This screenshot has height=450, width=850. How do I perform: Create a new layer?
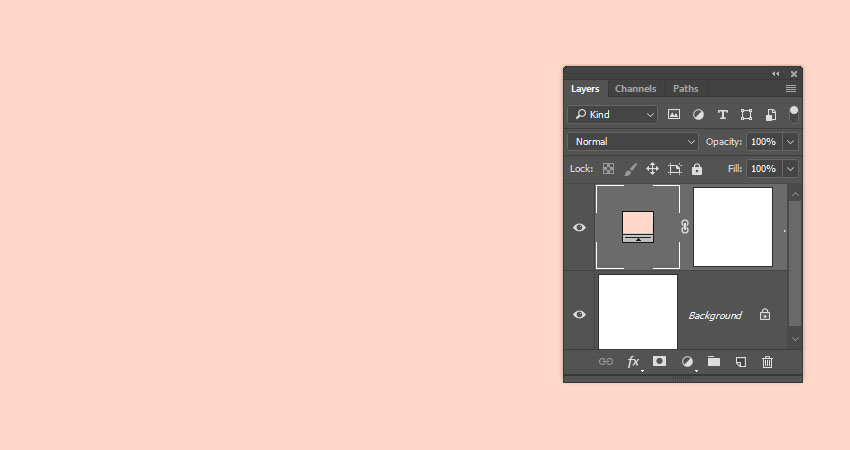tap(740, 362)
